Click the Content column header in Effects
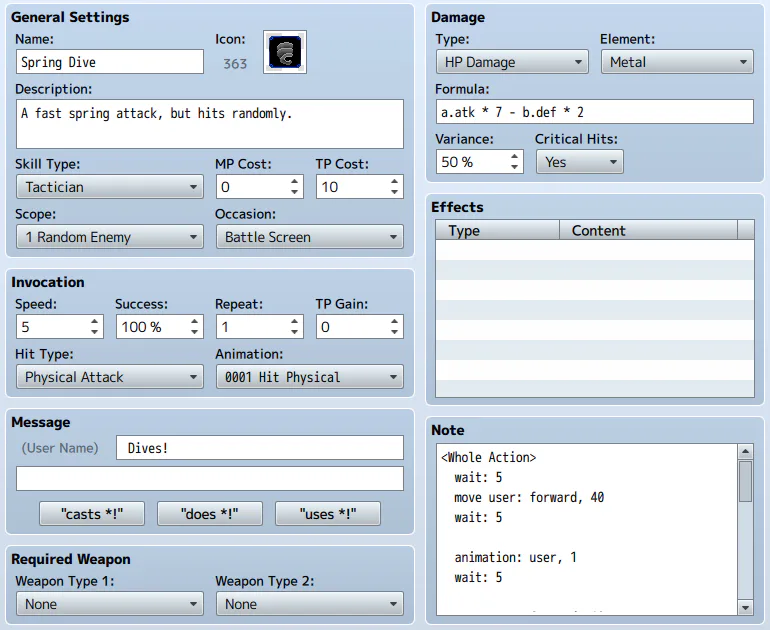 pos(648,230)
